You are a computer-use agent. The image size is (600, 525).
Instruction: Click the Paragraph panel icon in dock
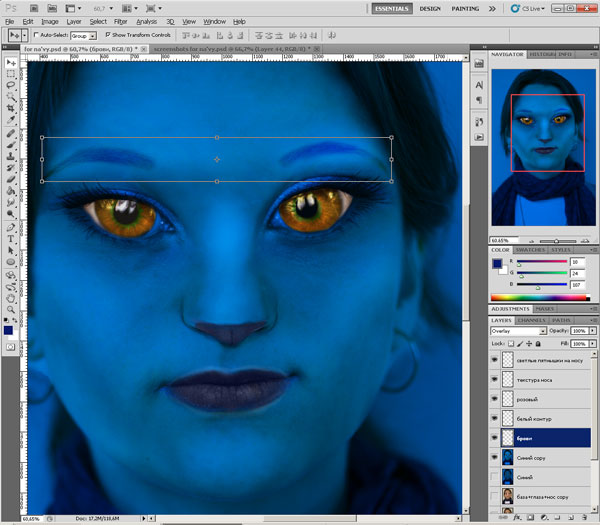coord(478,100)
